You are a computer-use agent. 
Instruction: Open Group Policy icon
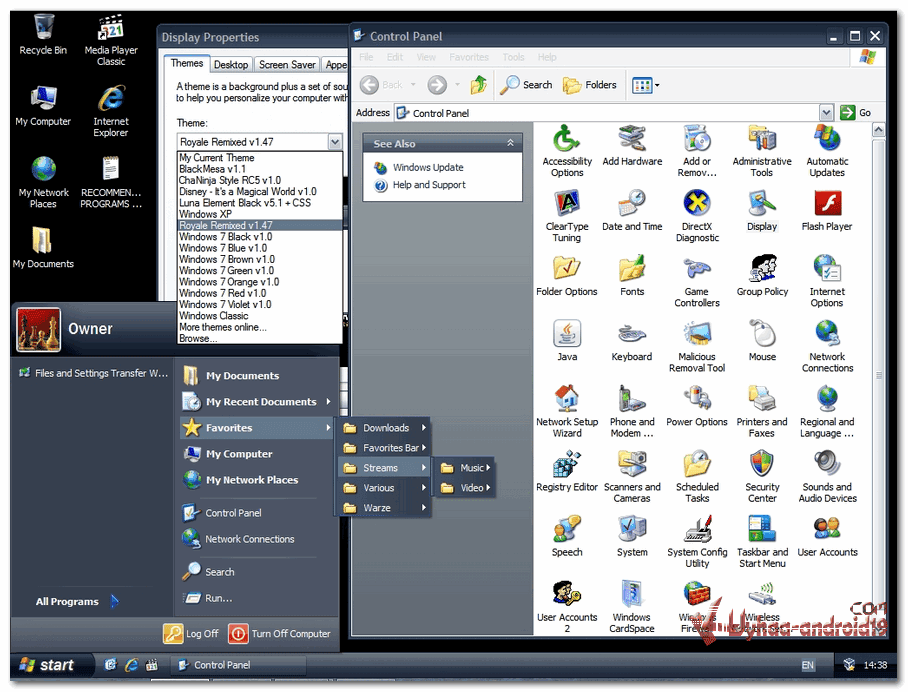click(761, 276)
